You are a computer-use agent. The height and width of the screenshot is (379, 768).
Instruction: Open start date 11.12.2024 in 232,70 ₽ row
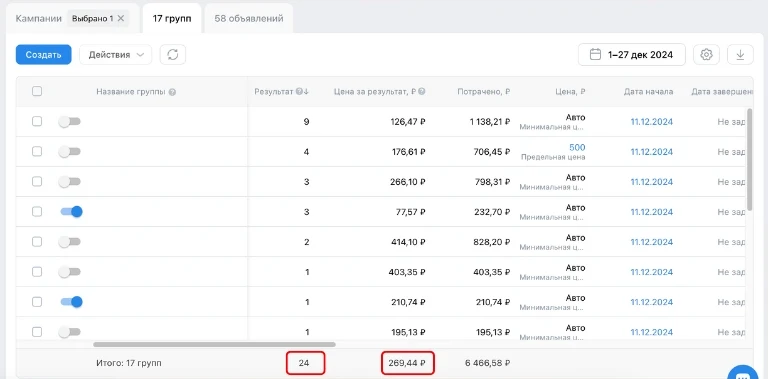pos(651,212)
